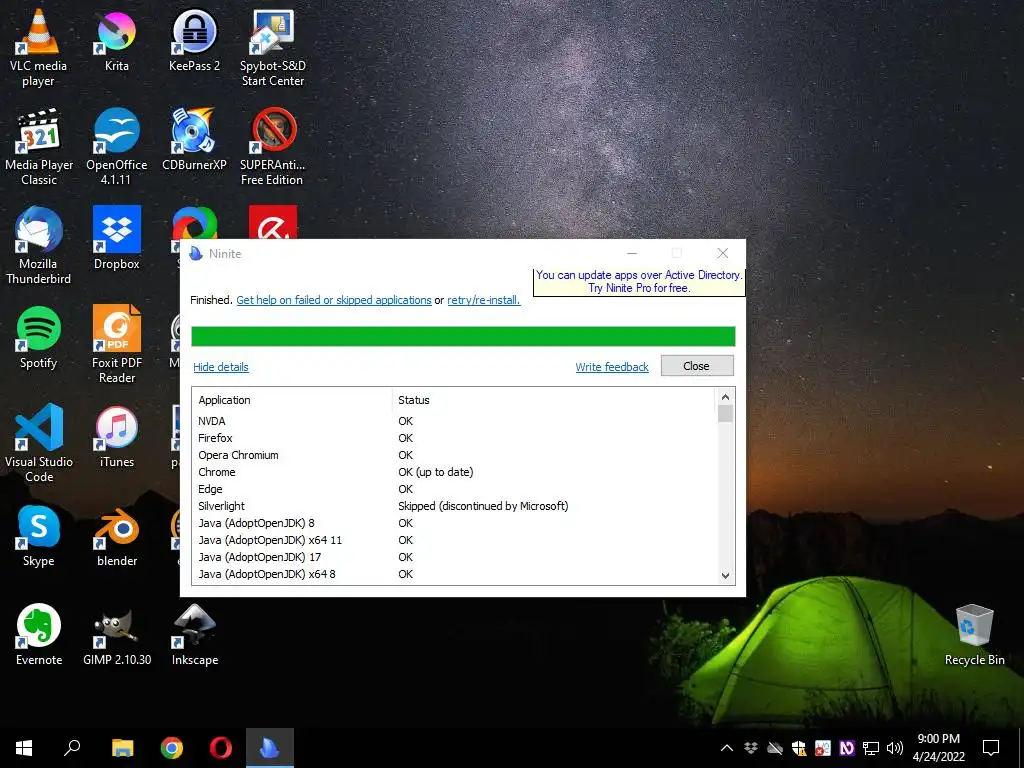Select Java (AdoptOpenJDK) x64 8 row
Screen dimensions: 1024x768
[x=454, y=574]
